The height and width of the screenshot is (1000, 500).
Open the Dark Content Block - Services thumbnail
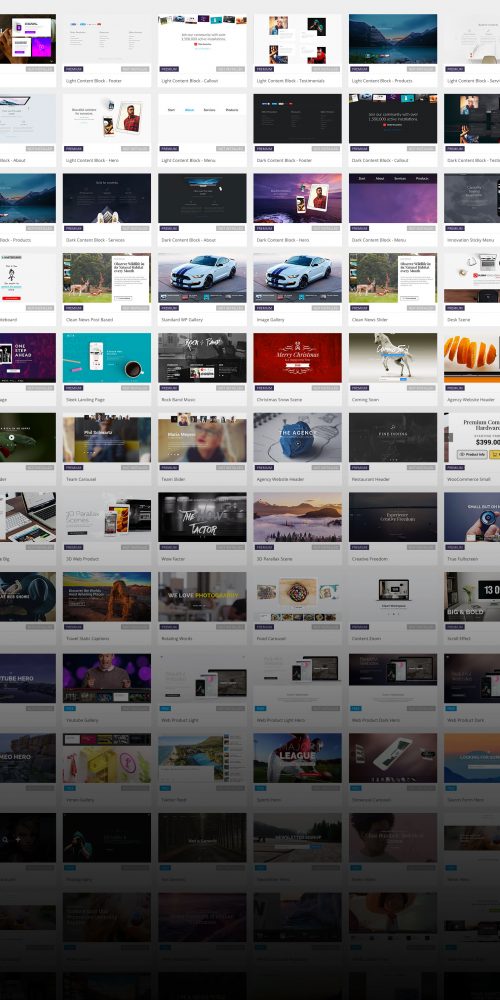pyautogui.click(x=107, y=198)
